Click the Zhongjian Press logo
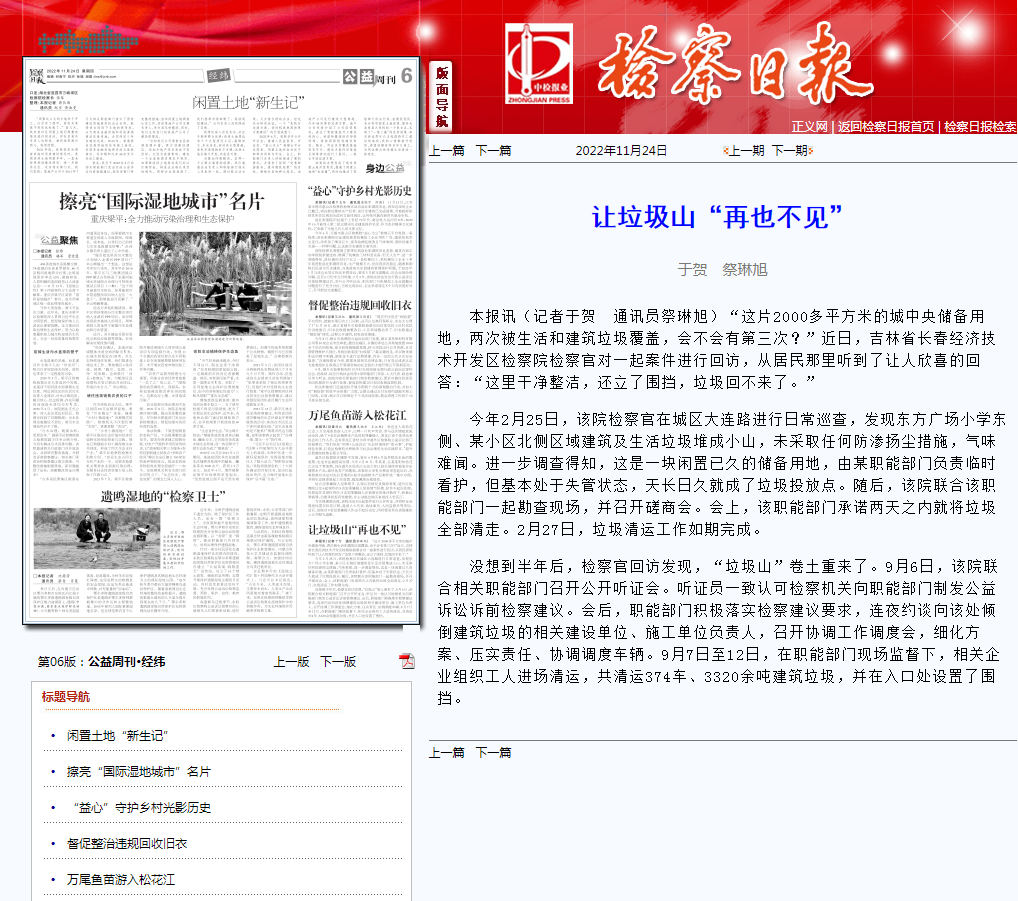Image resolution: width=1018 pixels, height=901 pixels. [x=538, y=64]
